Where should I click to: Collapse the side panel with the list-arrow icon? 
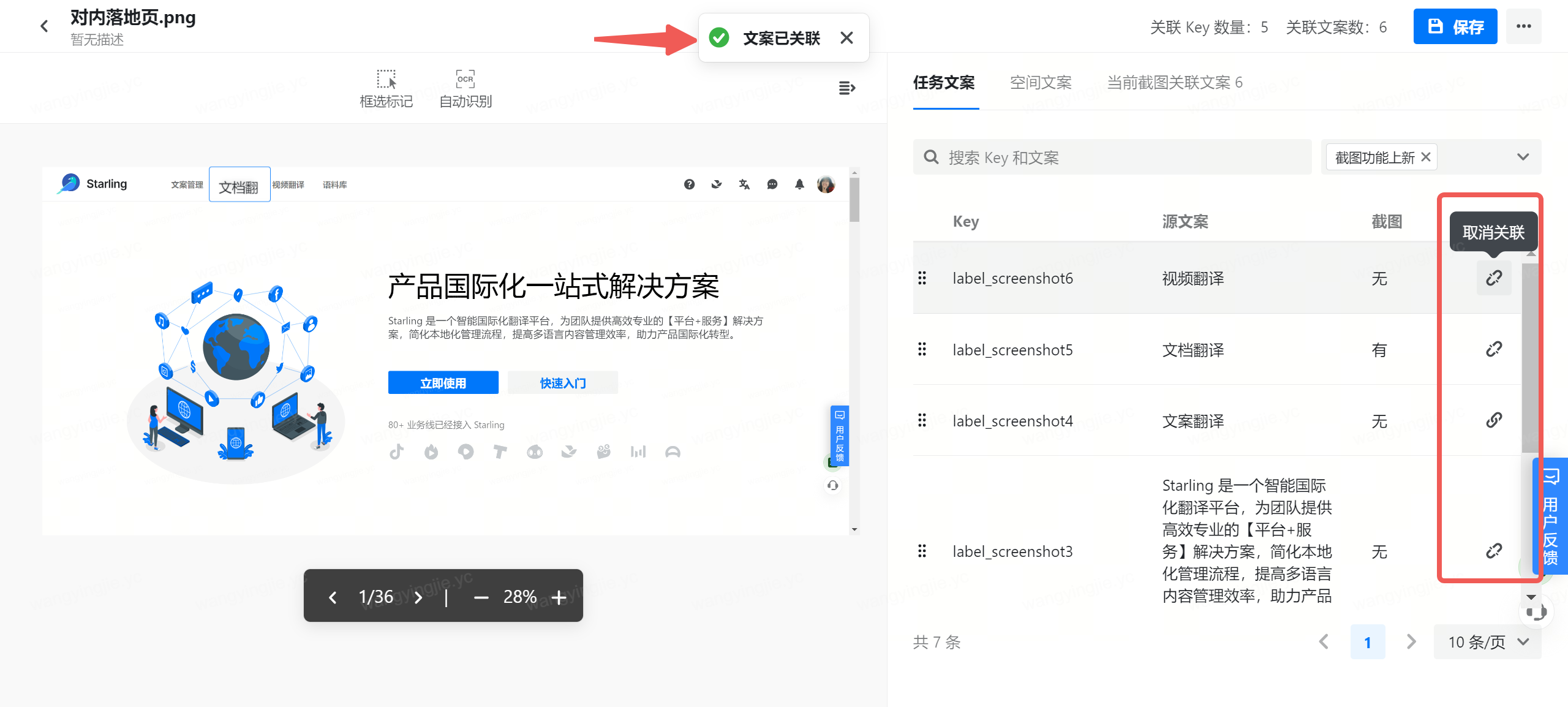[846, 88]
